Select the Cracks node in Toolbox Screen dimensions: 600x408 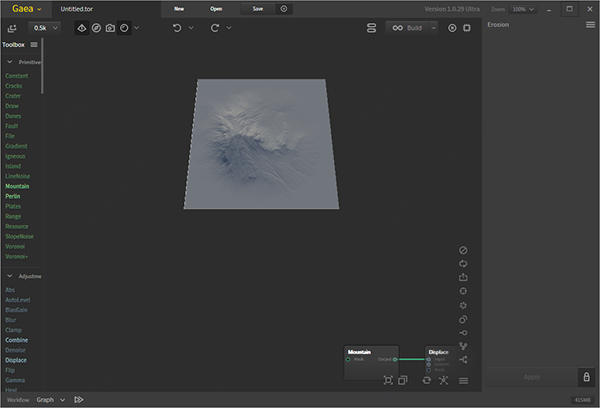[x=14, y=86]
